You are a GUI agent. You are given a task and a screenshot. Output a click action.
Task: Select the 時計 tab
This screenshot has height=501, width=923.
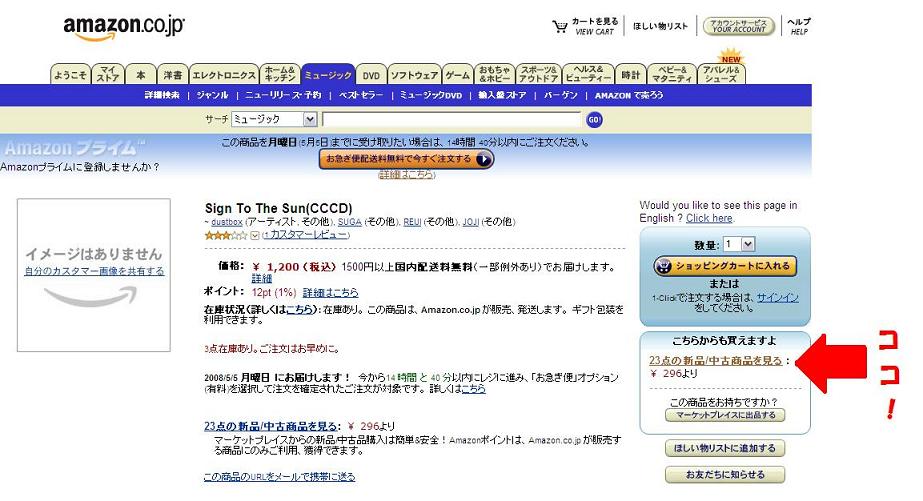(630, 75)
